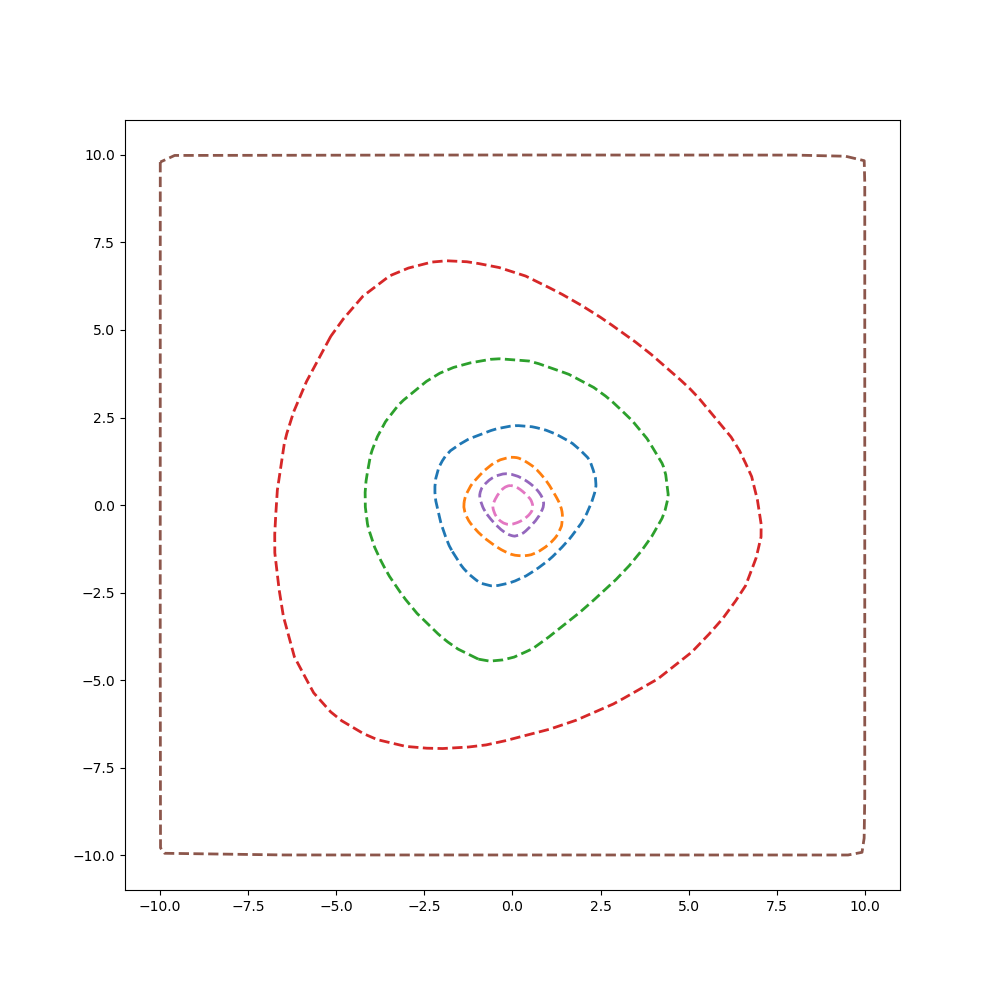Click the y-axis tick label 10.0
This screenshot has width=1000, height=1000.
(100, 156)
